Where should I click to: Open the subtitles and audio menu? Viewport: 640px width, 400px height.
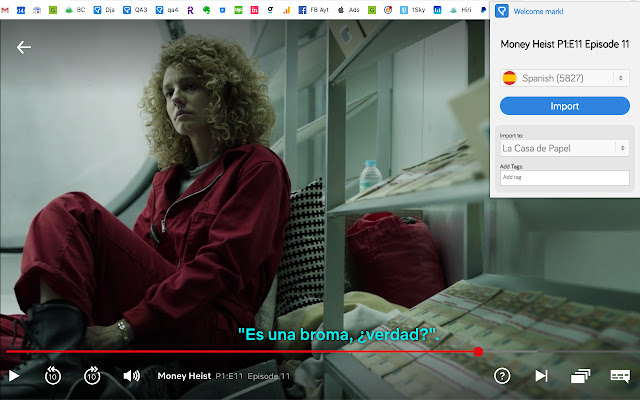(619, 376)
